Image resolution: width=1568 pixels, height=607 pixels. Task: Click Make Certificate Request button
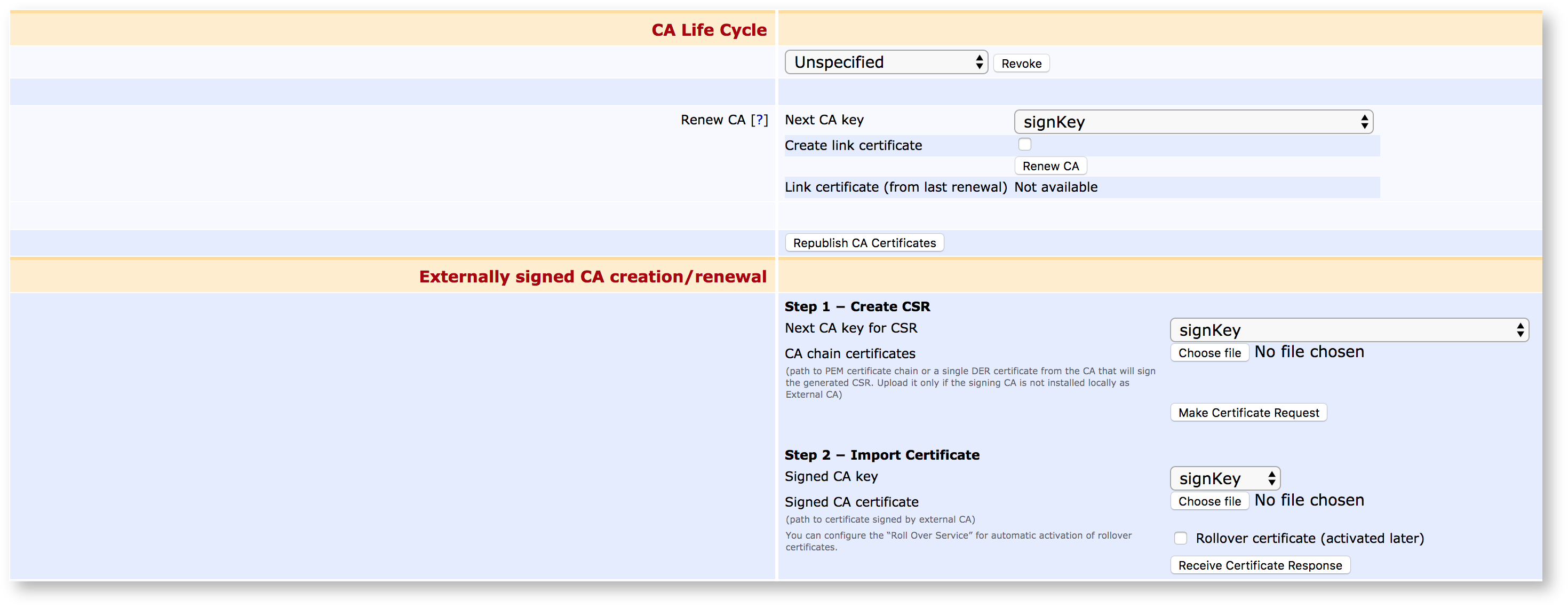click(x=1248, y=413)
